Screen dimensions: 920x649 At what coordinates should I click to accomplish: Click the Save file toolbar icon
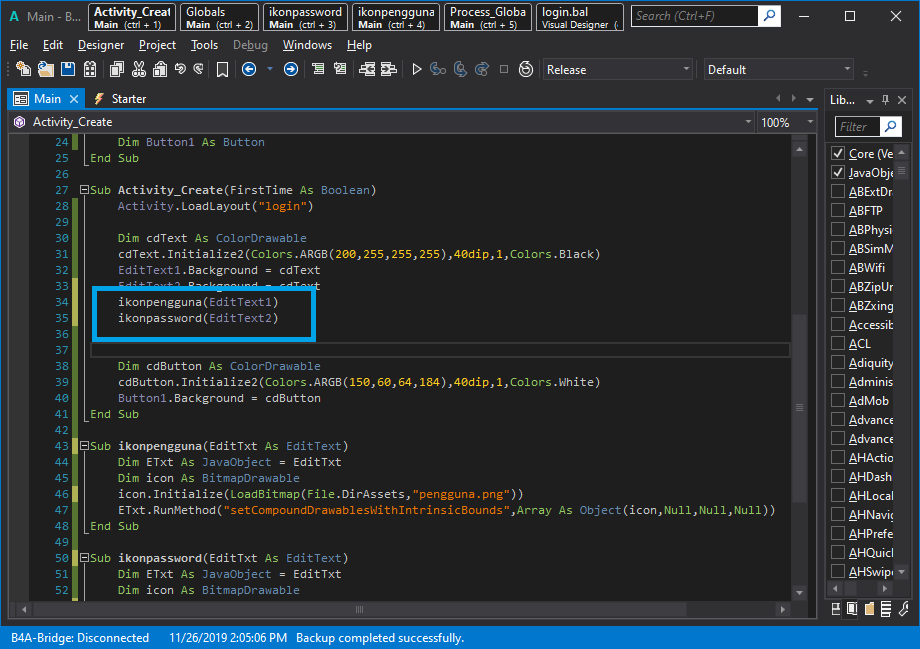68,69
